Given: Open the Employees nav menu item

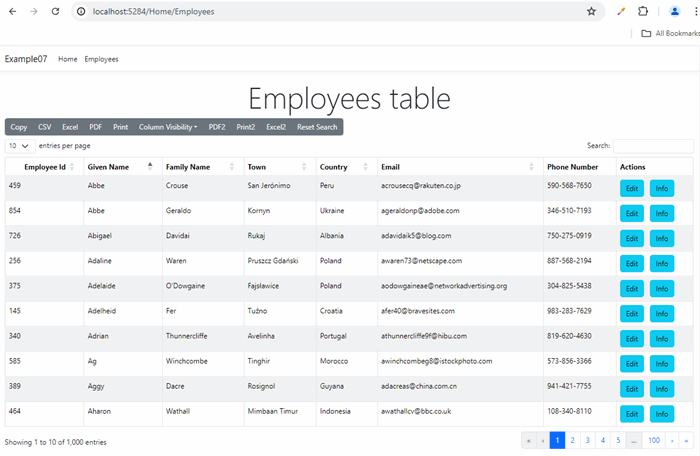Looking at the screenshot, I should point(101,59).
